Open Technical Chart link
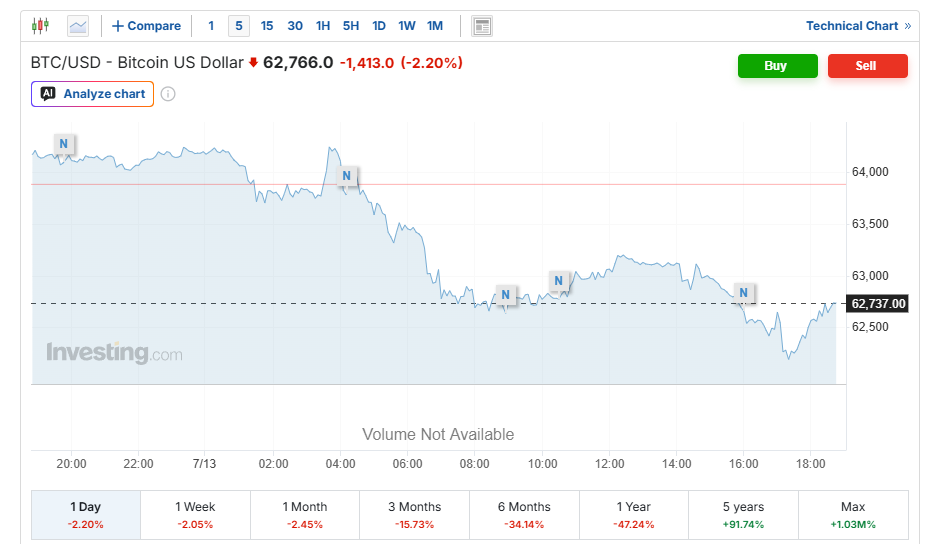Image resolution: width=932 pixels, height=544 pixels. pyautogui.click(x=858, y=26)
